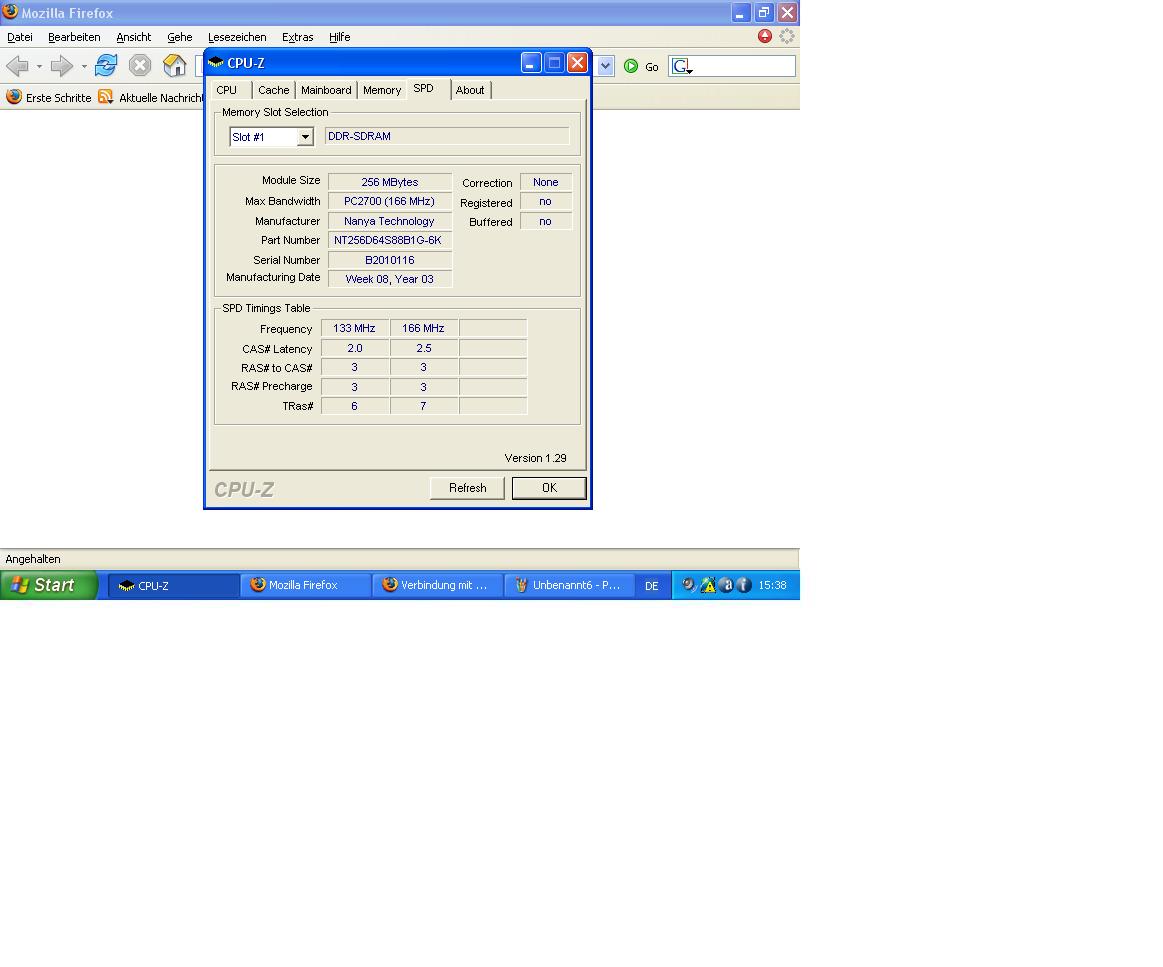This screenshot has height=967, width=1163.
Task: Select Verbindung mit taskbar button
Action: [438, 585]
